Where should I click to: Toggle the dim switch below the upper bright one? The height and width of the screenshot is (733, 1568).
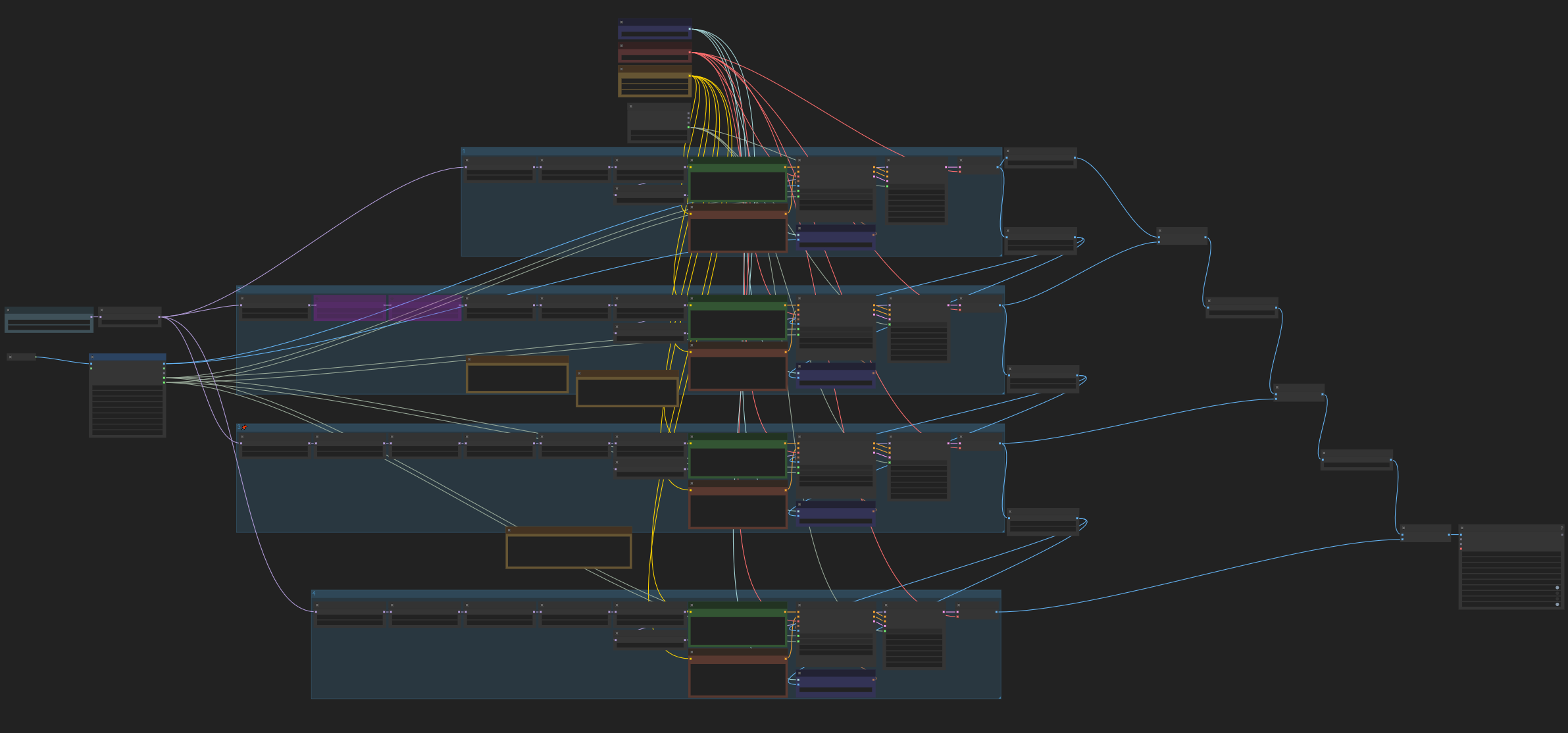pyautogui.click(x=1557, y=594)
